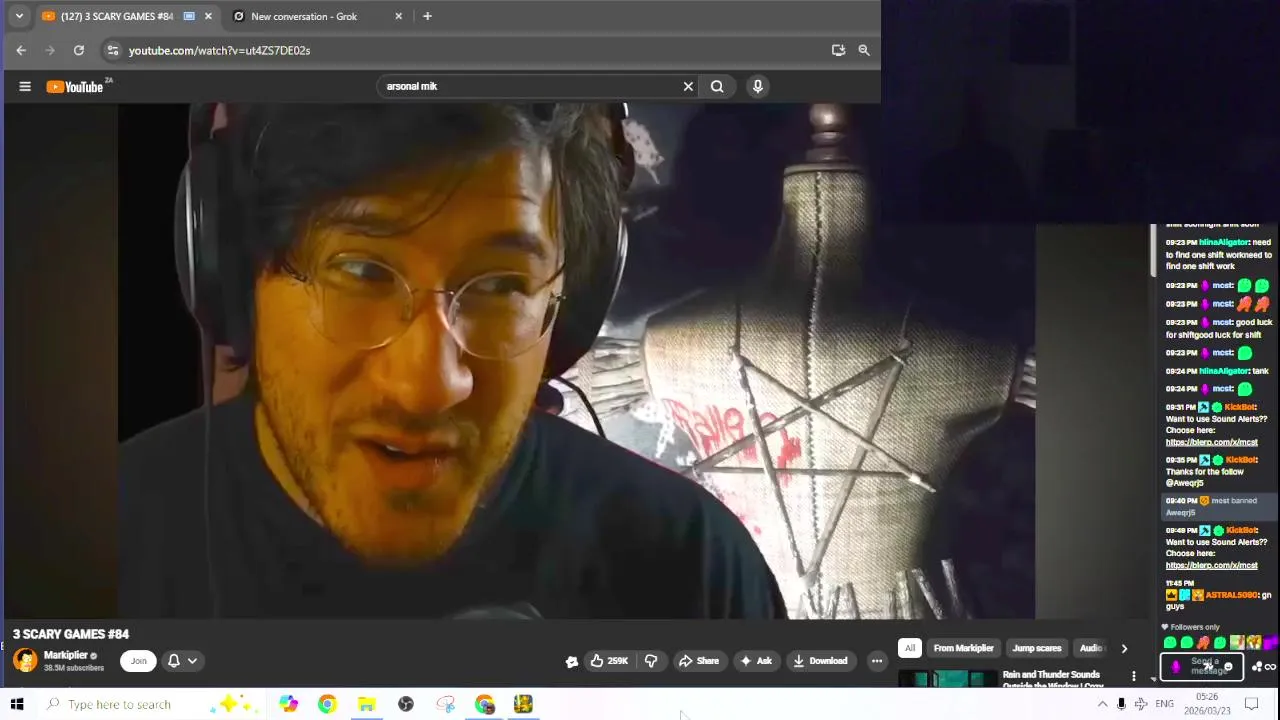Image resolution: width=1280 pixels, height=720 pixels.
Task: Close the Grok tab
Action: coord(399,16)
